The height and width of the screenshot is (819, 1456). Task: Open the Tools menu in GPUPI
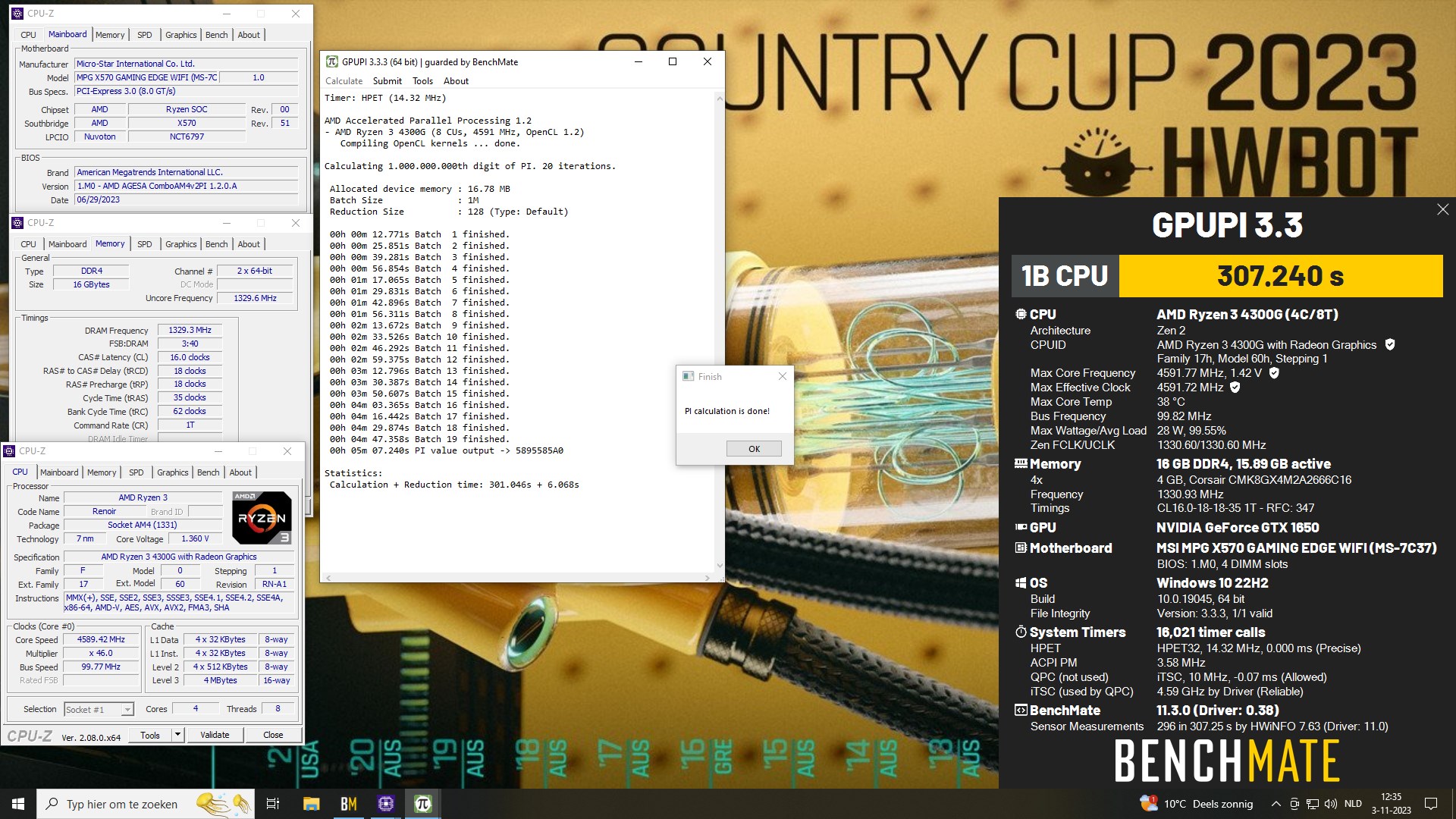click(422, 81)
